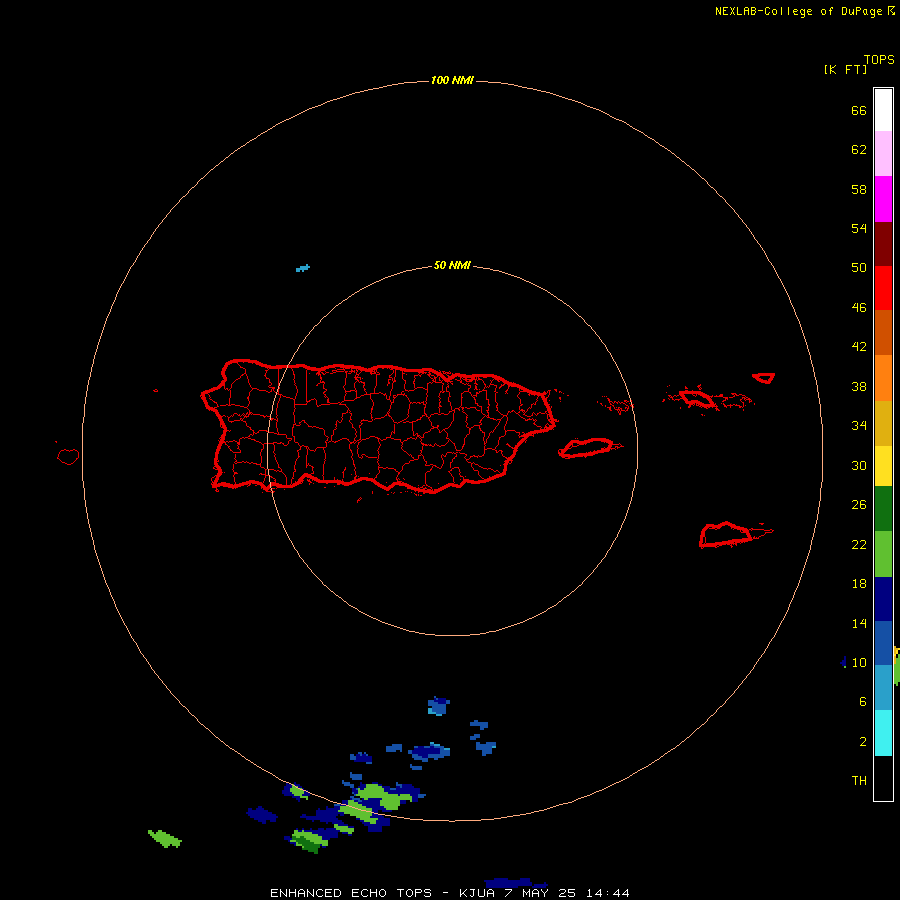This screenshot has width=900, height=900.
Task: Click the '38' legend value
Action: [859, 387]
